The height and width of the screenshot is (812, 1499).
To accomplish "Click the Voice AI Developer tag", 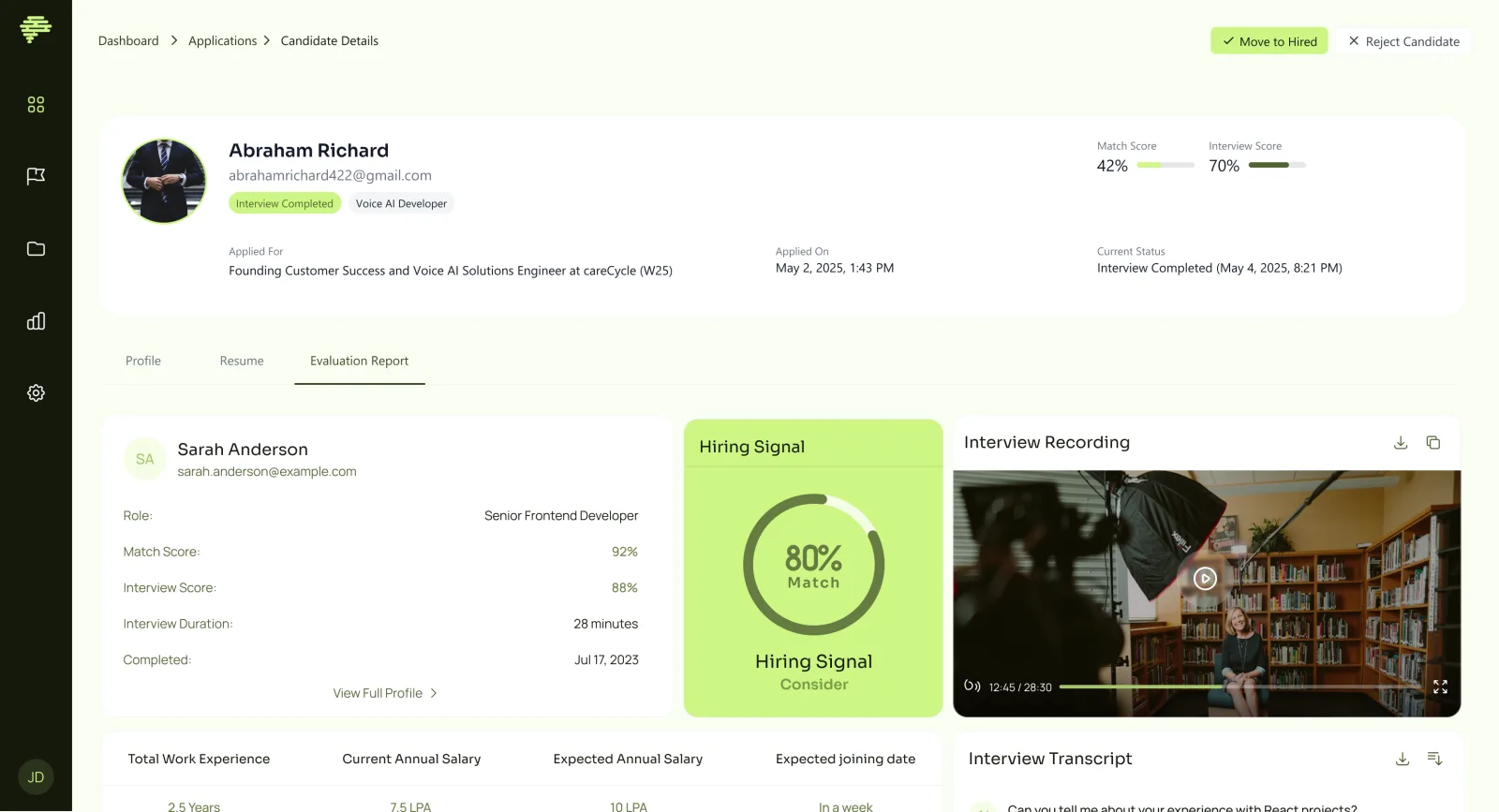I will pos(401,203).
